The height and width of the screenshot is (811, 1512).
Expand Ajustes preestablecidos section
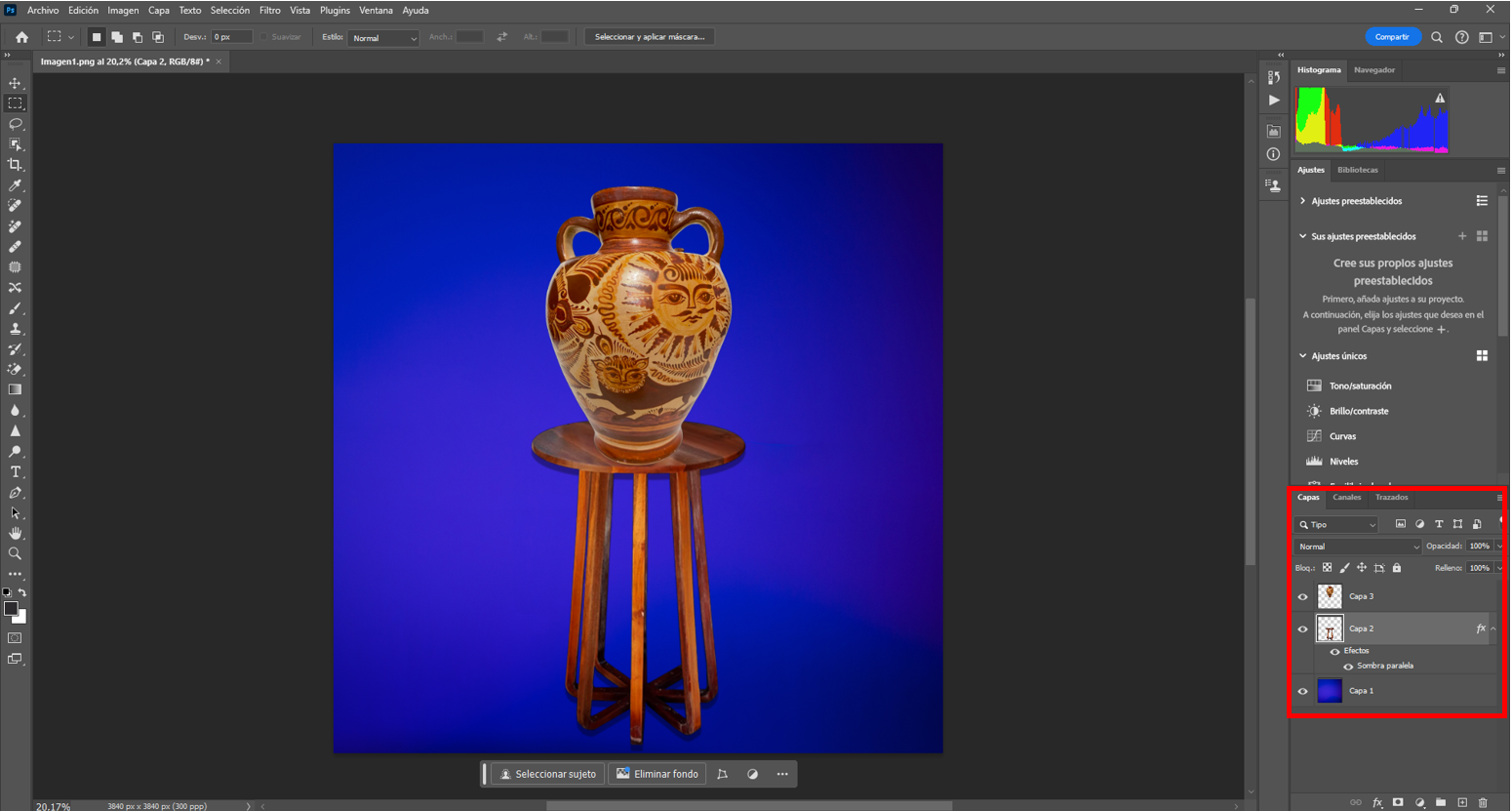(1302, 201)
